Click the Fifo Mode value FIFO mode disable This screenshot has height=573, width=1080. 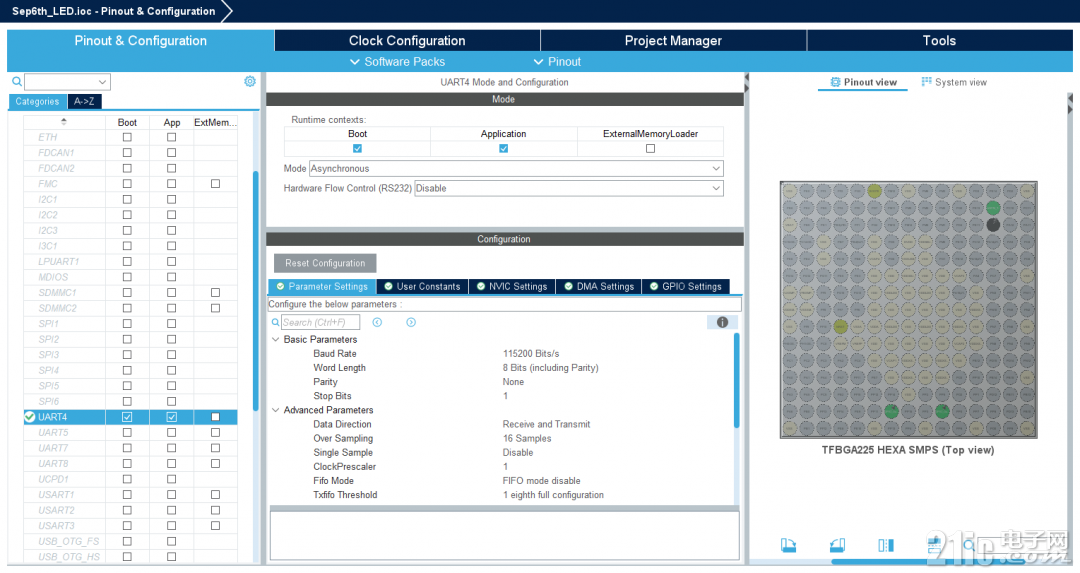(x=541, y=481)
